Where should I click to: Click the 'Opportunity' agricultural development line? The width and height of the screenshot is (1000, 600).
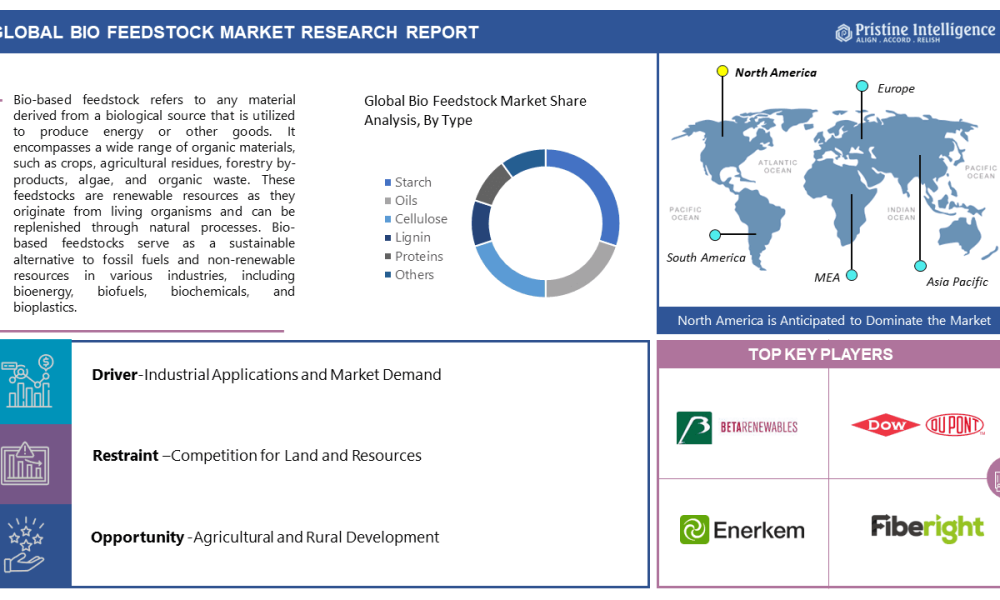tap(265, 538)
